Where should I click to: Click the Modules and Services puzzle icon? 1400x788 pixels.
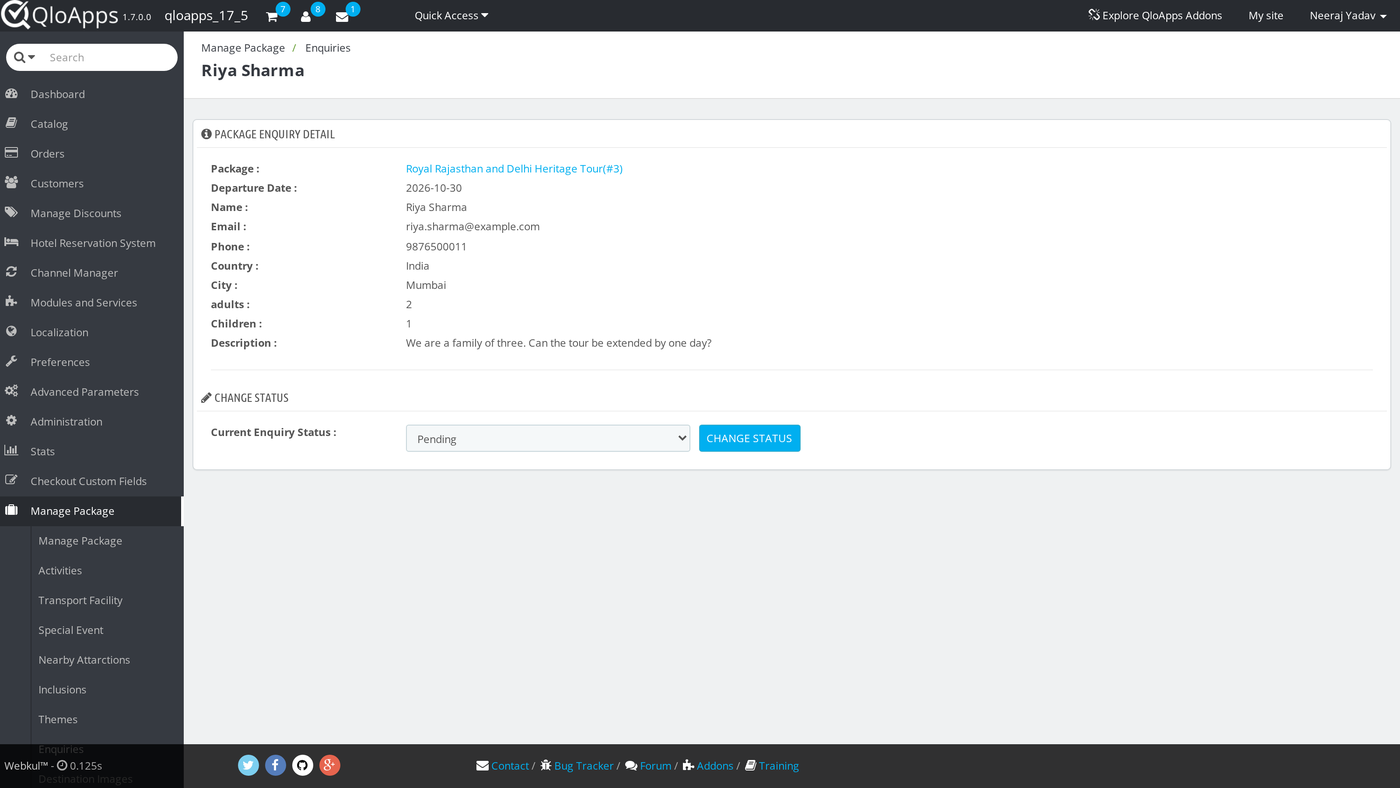(x=12, y=302)
